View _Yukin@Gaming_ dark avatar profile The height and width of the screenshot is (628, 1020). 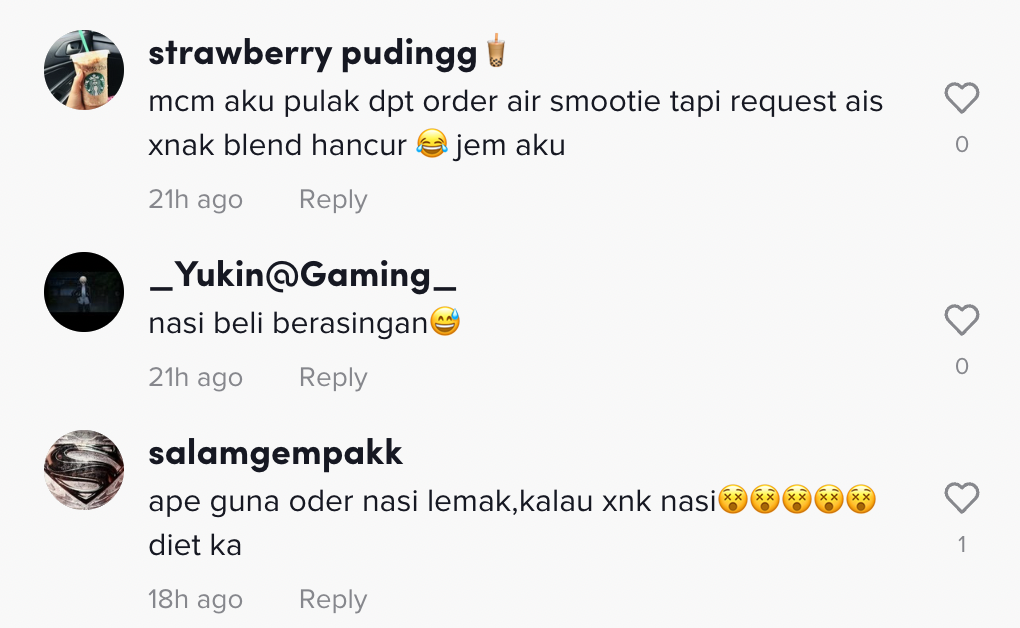pos(84,292)
